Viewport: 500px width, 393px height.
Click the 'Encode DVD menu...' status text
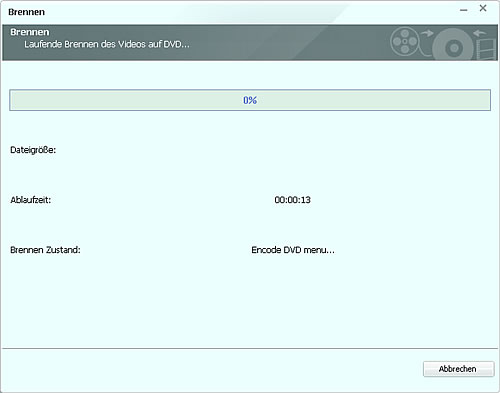point(293,250)
